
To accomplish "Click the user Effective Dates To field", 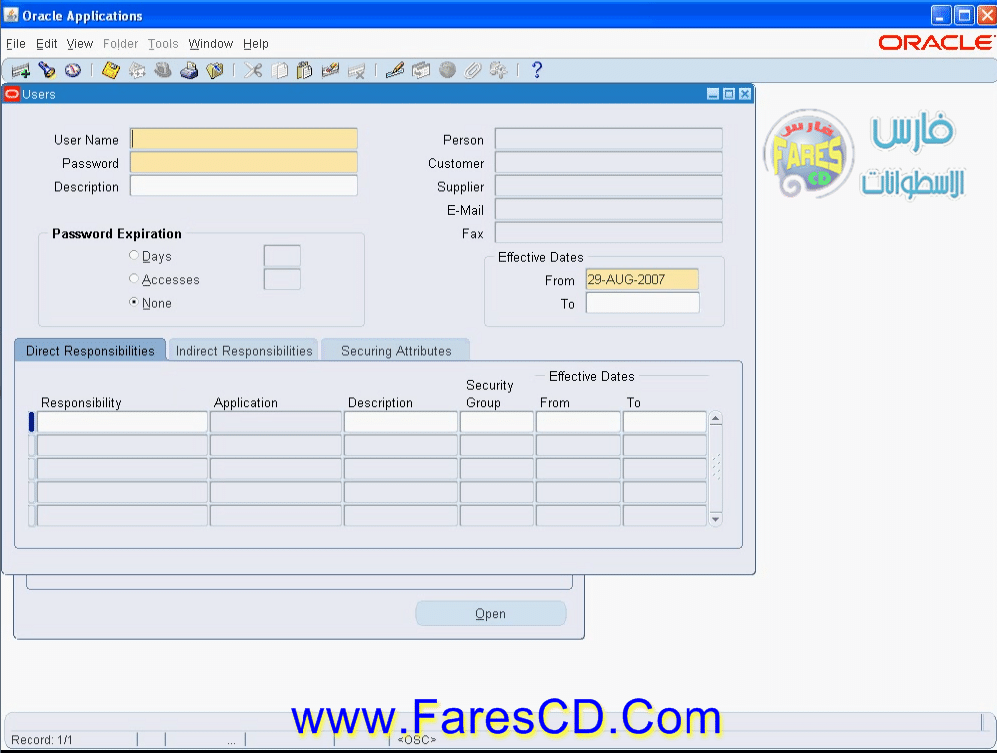I will [x=642, y=303].
